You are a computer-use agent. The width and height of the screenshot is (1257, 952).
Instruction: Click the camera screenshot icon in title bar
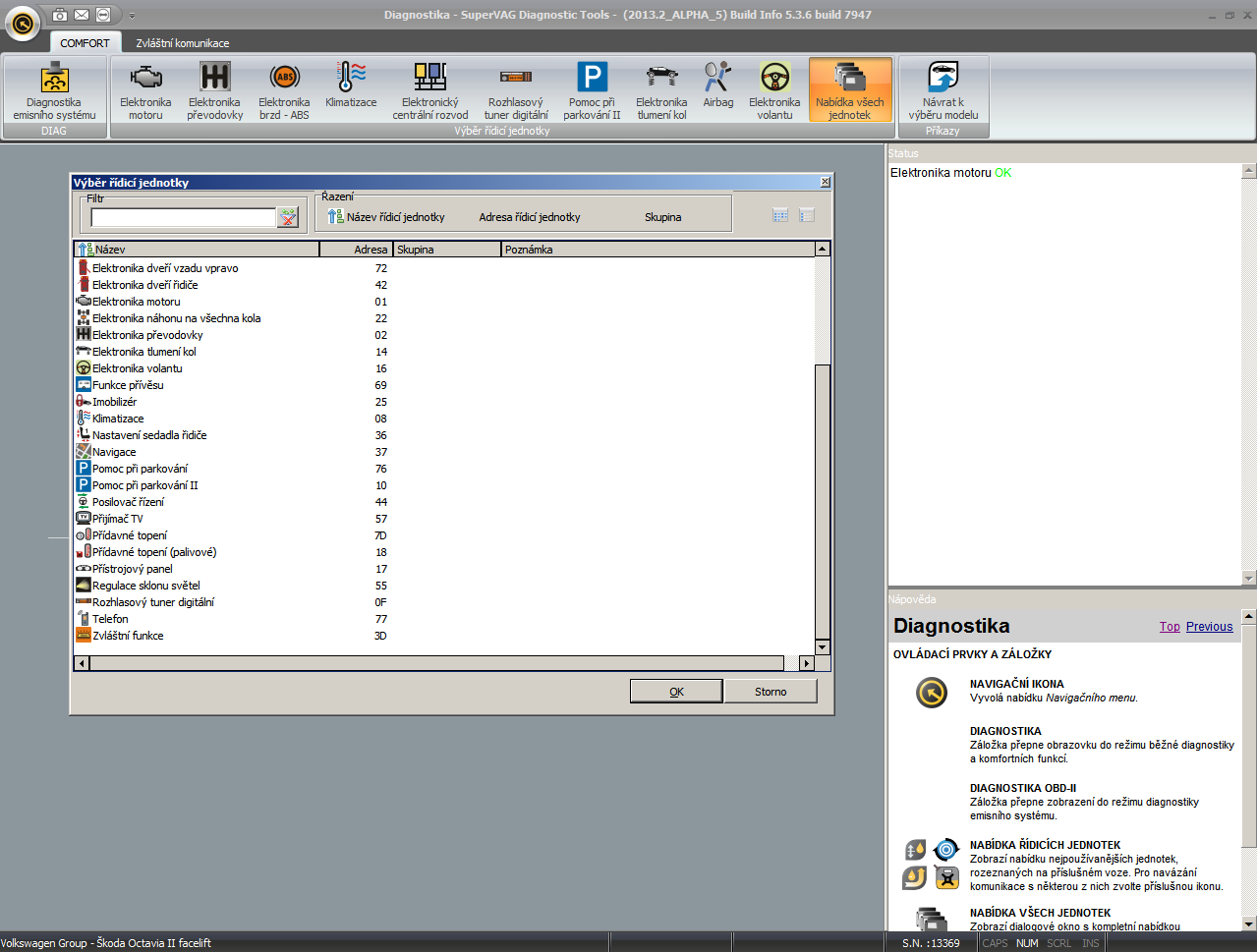click(60, 15)
